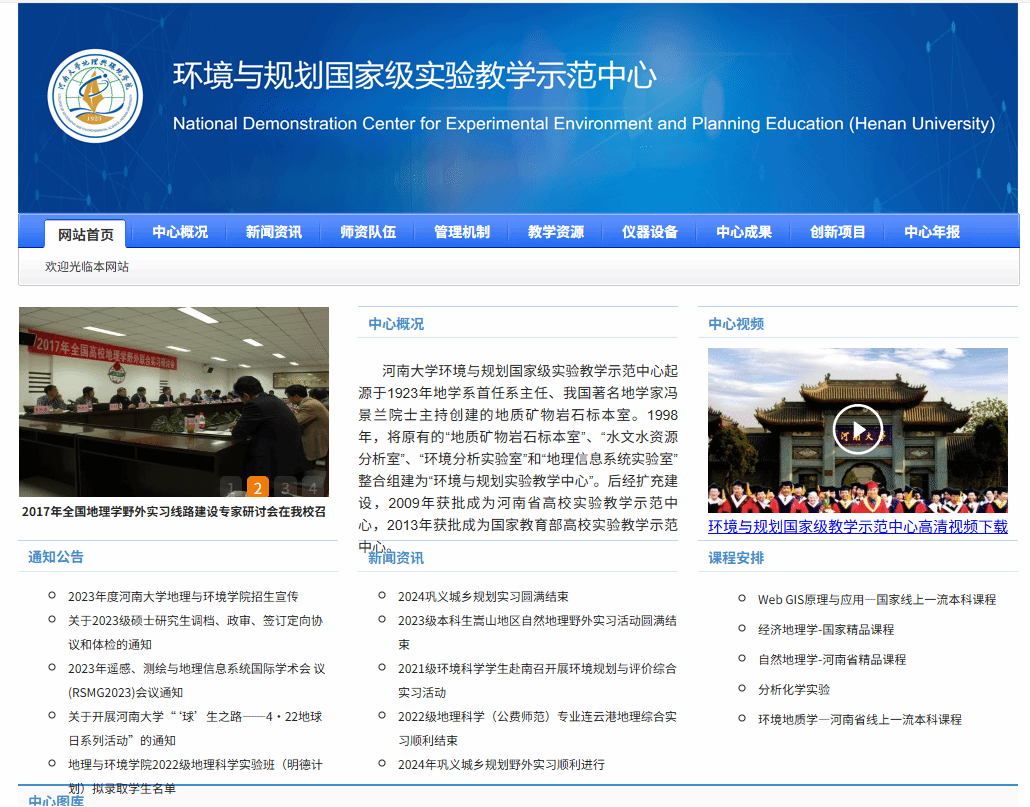Play the center introduction video
1030x807 pixels.
[857, 429]
